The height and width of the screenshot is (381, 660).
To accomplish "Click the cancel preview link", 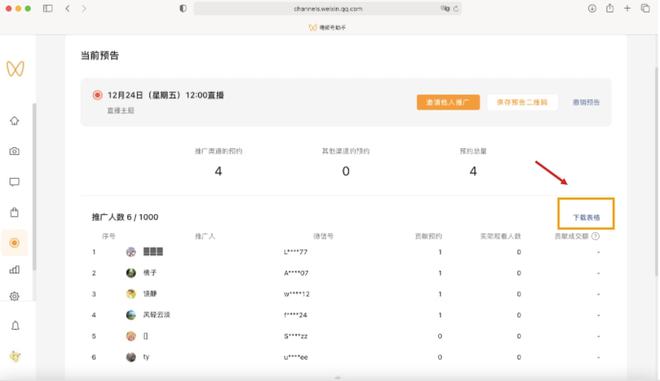I will pyautogui.click(x=586, y=102).
